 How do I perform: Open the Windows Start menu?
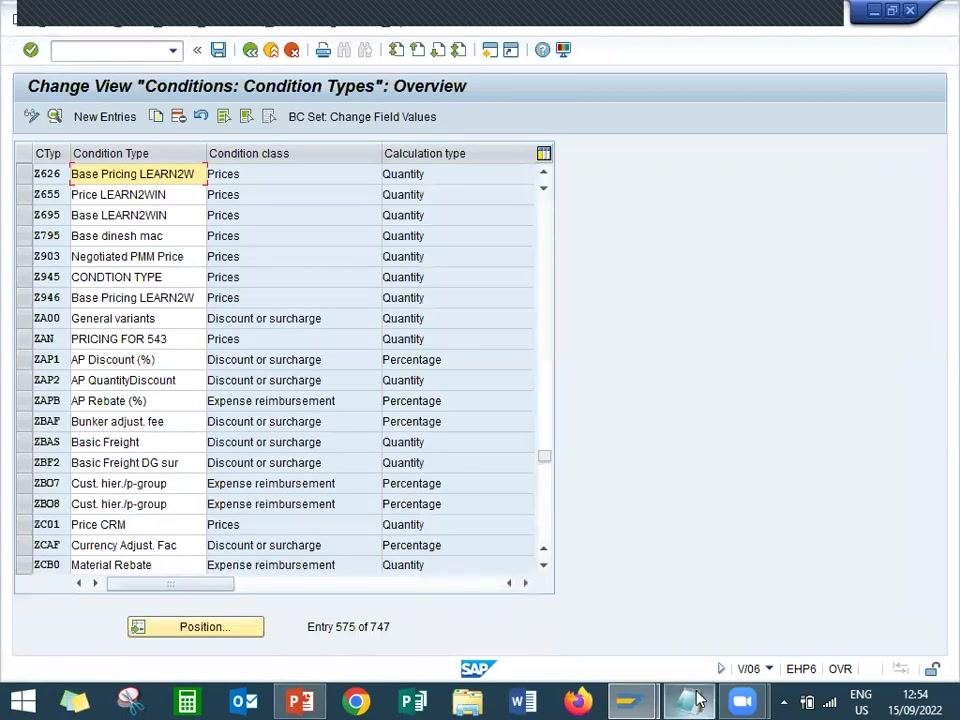coord(23,701)
